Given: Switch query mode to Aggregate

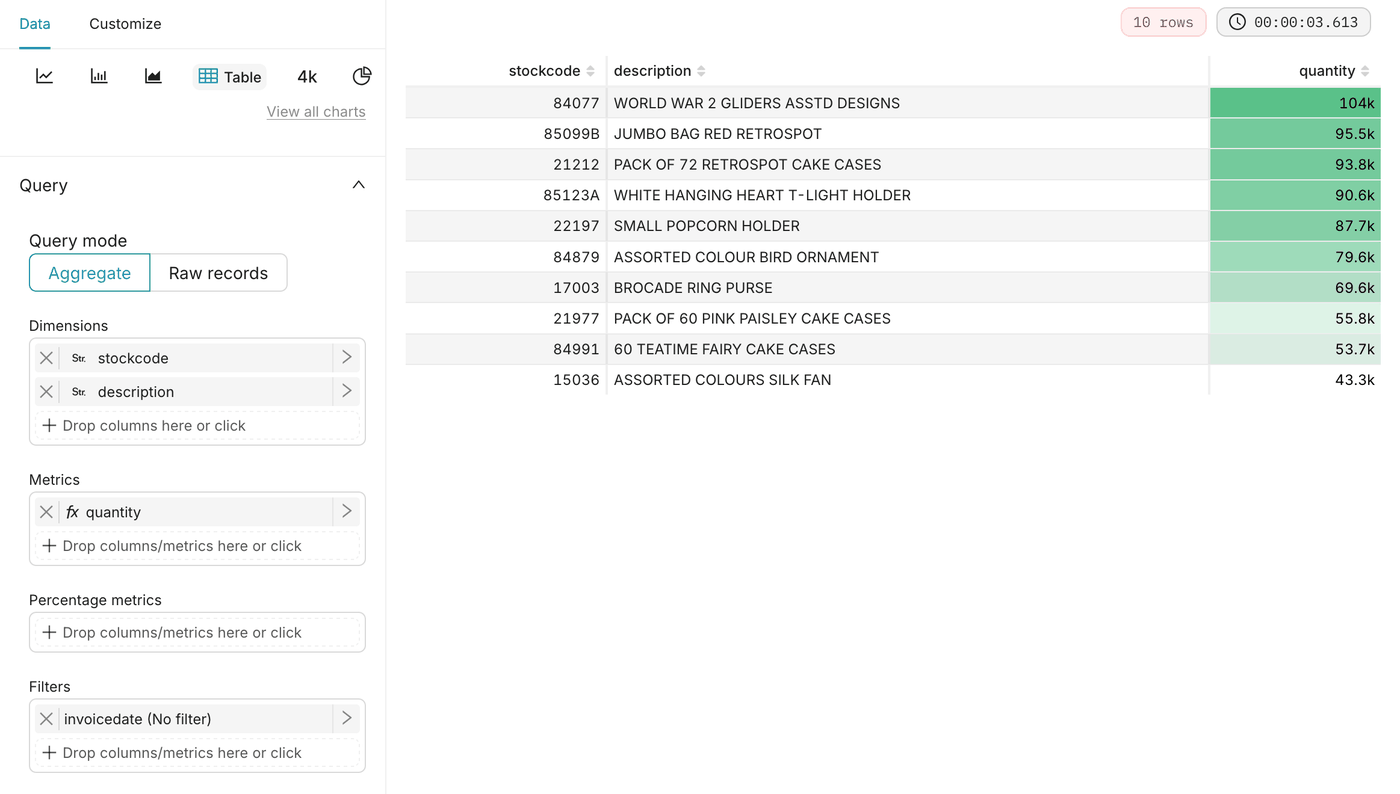Looking at the screenshot, I should click(x=90, y=273).
